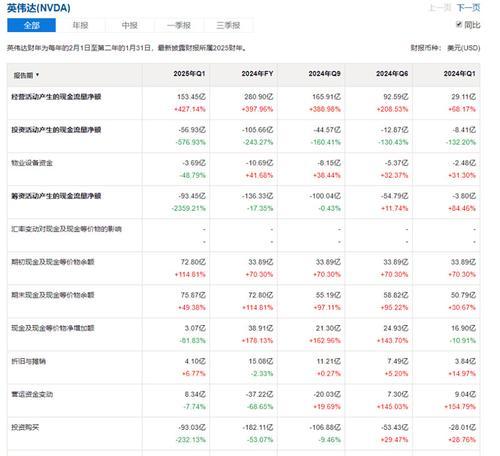Click the -56.93亿 investing value
This screenshot has width=500, height=456.
pyautogui.click(x=192, y=130)
